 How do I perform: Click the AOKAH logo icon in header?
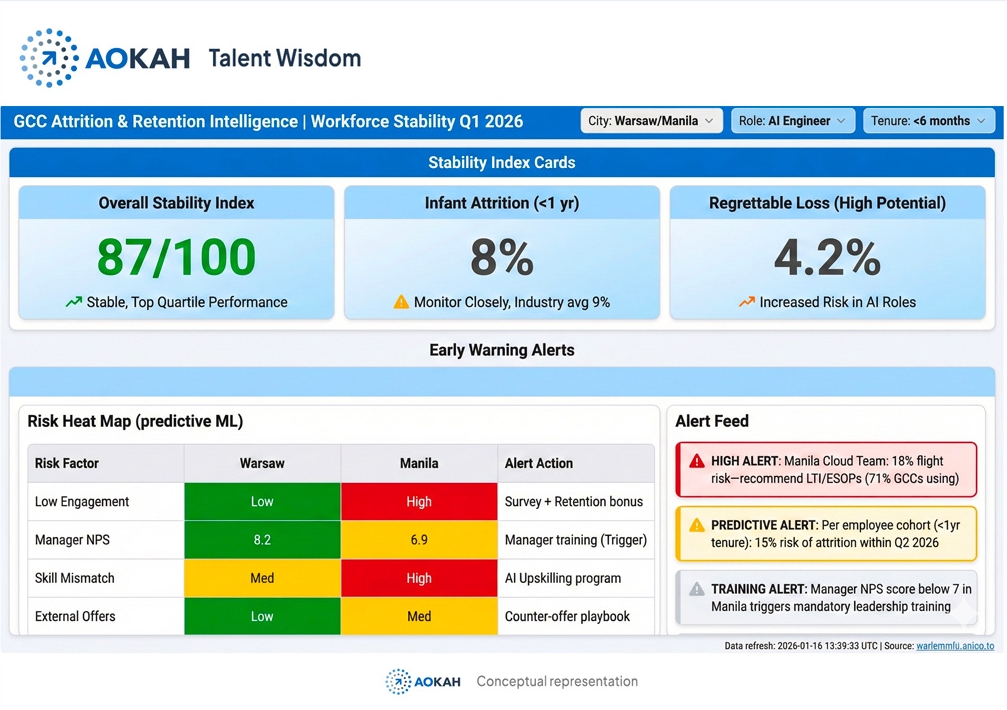pyautogui.click(x=48, y=58)
